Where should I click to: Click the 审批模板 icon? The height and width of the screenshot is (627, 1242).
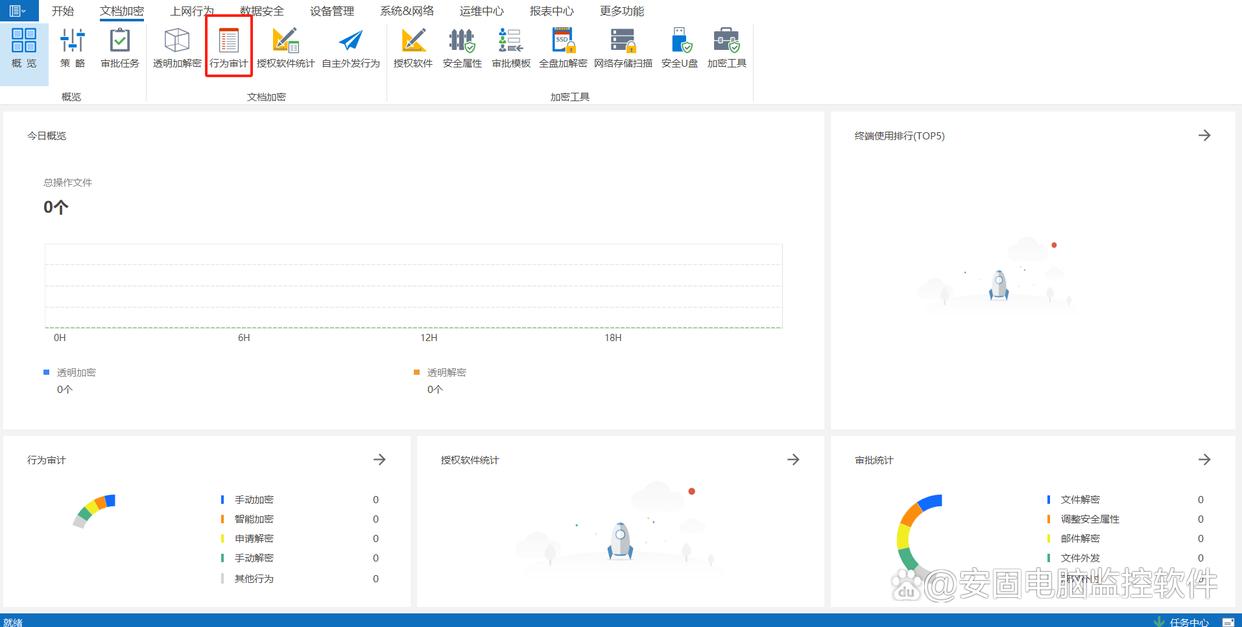coord(510,47)
